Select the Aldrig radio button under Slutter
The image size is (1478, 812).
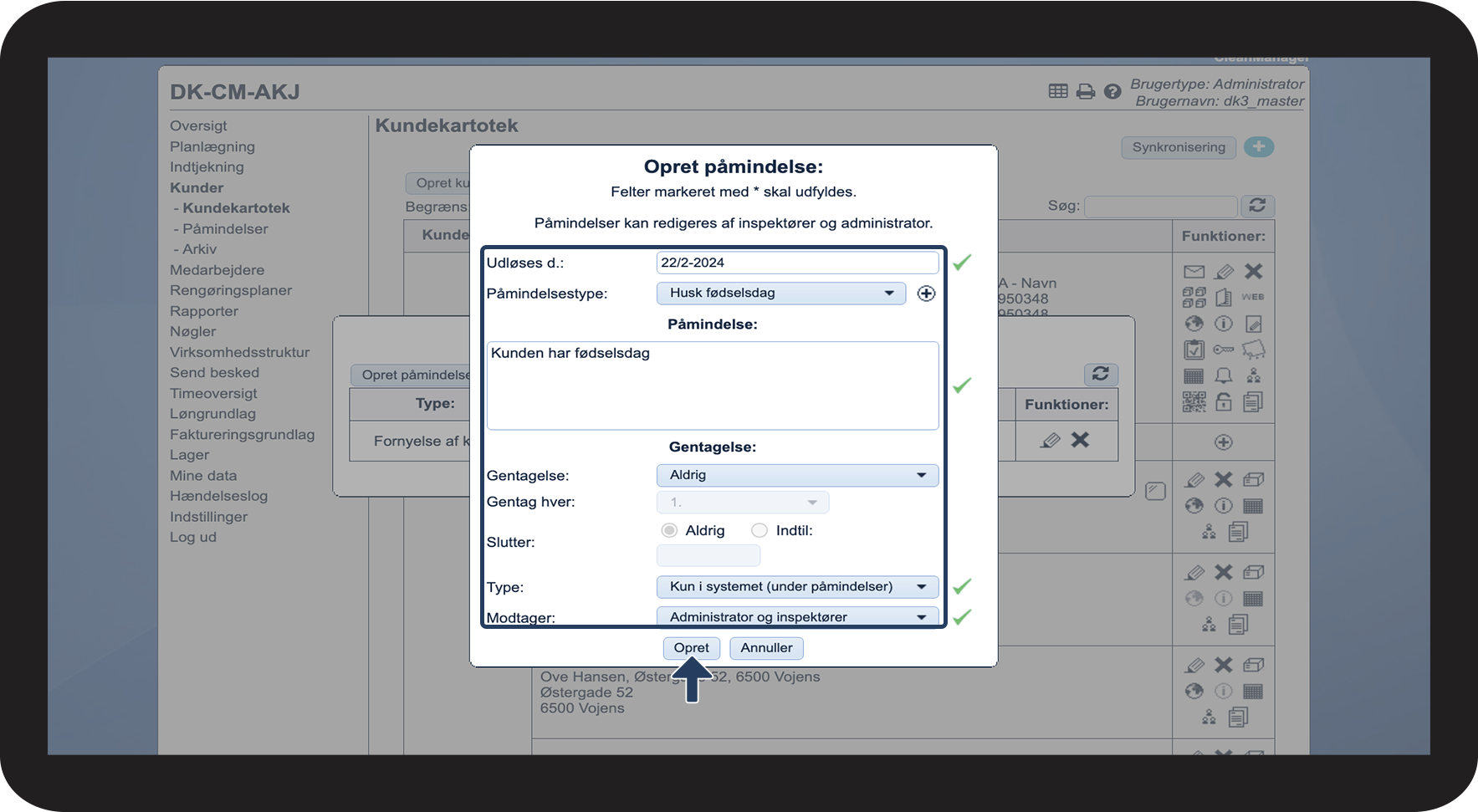(x=669, y=530)
